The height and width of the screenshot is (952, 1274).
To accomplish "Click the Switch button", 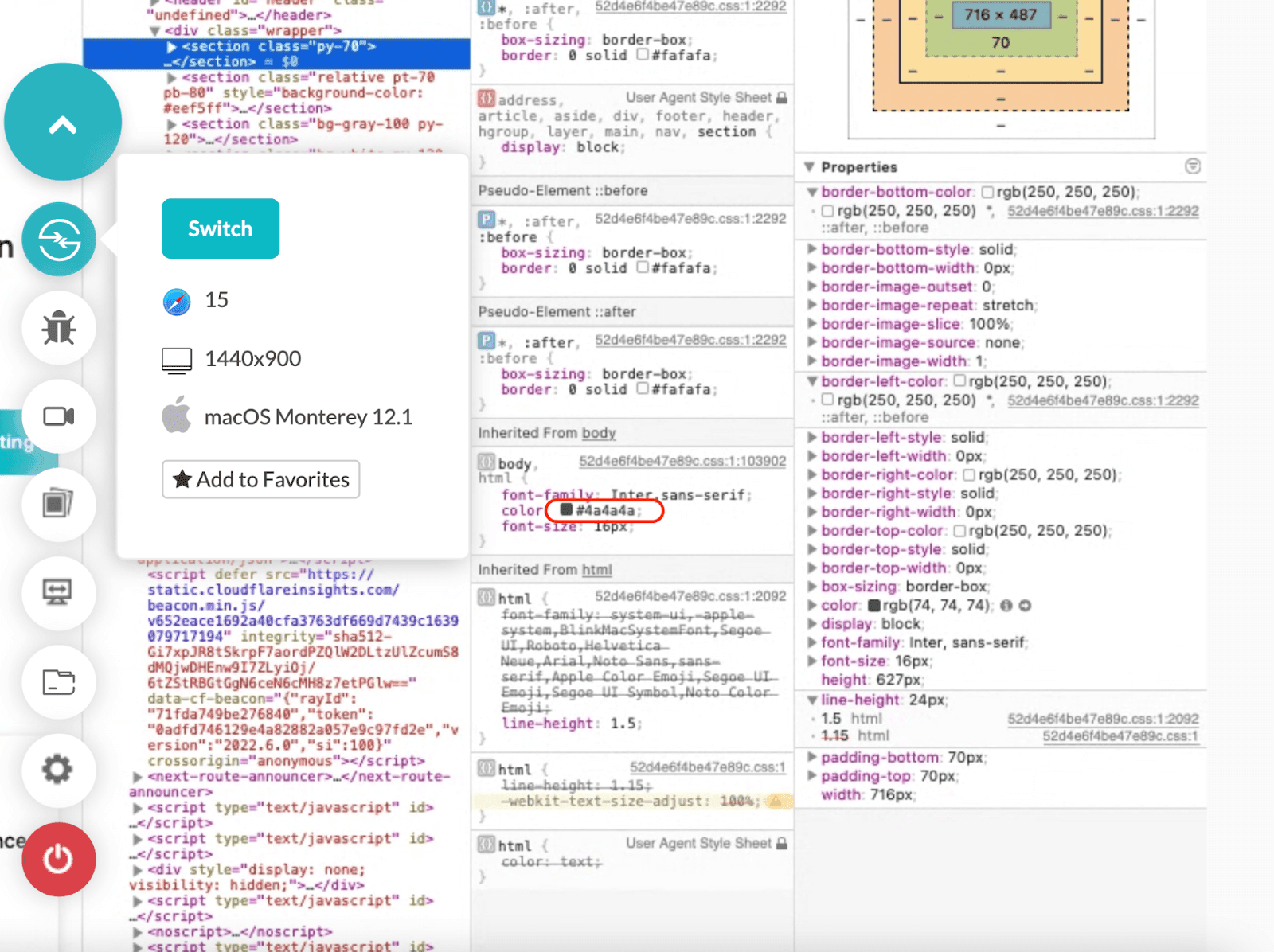I will tap(221, 228).
